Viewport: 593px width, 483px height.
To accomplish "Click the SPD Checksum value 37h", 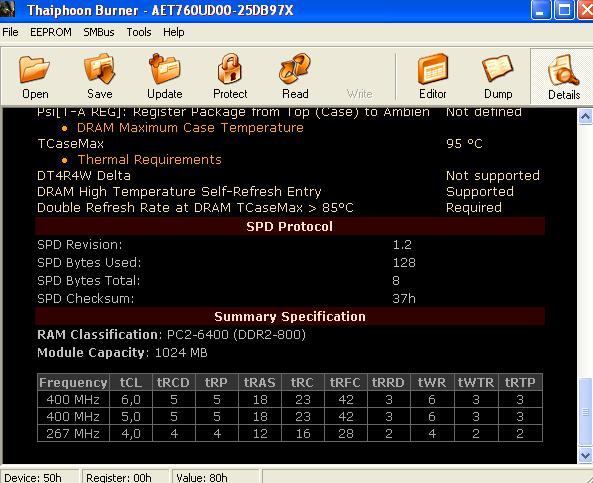I will click(x=404, y=298).
